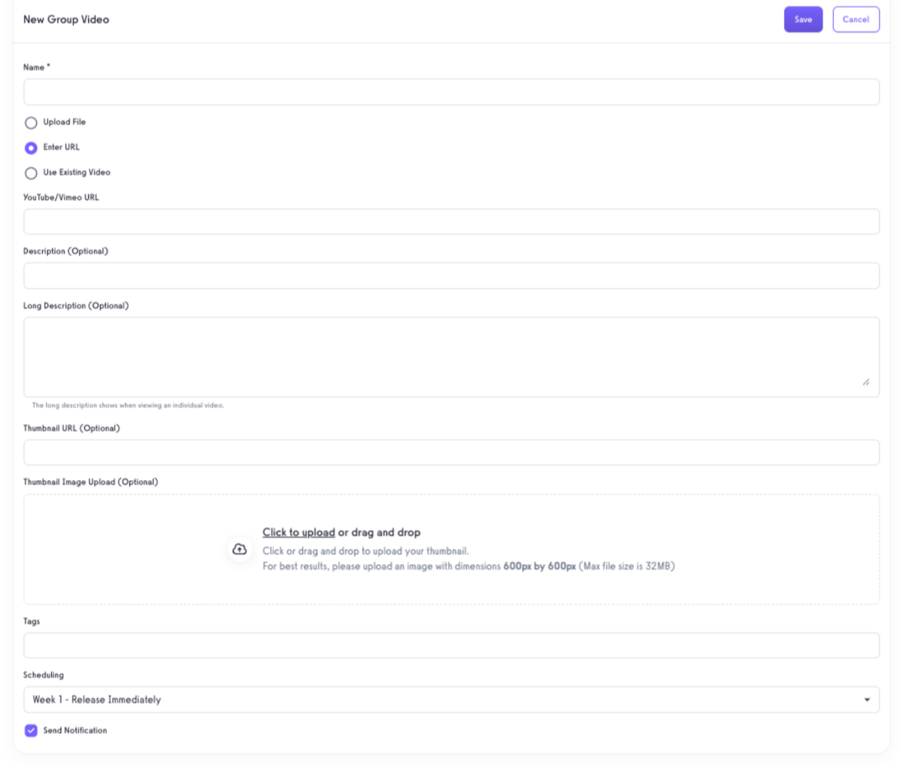Select the Enter URL radio button

[x=30, y=147]
